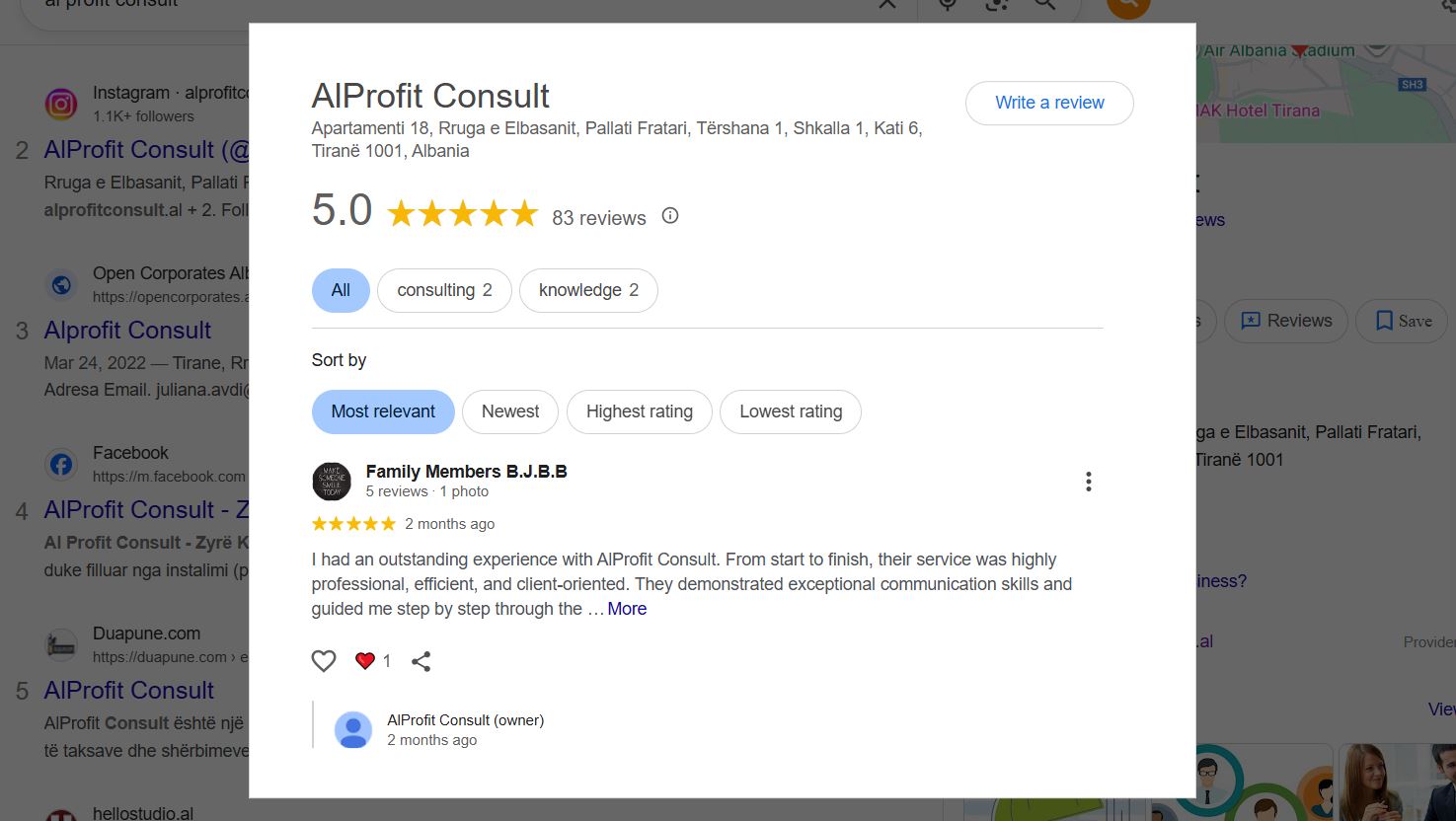The width and height of the screenshot is (1456, 821).
Task: Click the Instagram icon in results
Action: coord(61,104)
